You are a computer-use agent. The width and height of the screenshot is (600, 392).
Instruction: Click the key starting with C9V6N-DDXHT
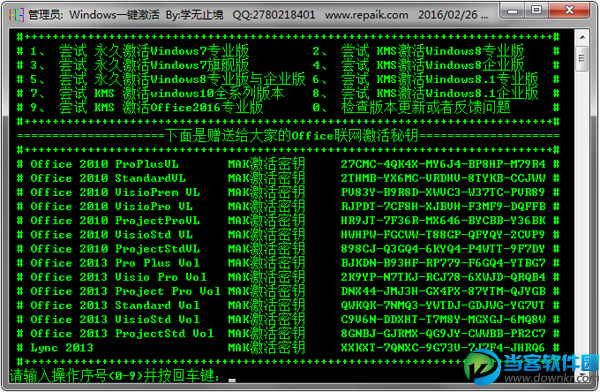(443, 320)
